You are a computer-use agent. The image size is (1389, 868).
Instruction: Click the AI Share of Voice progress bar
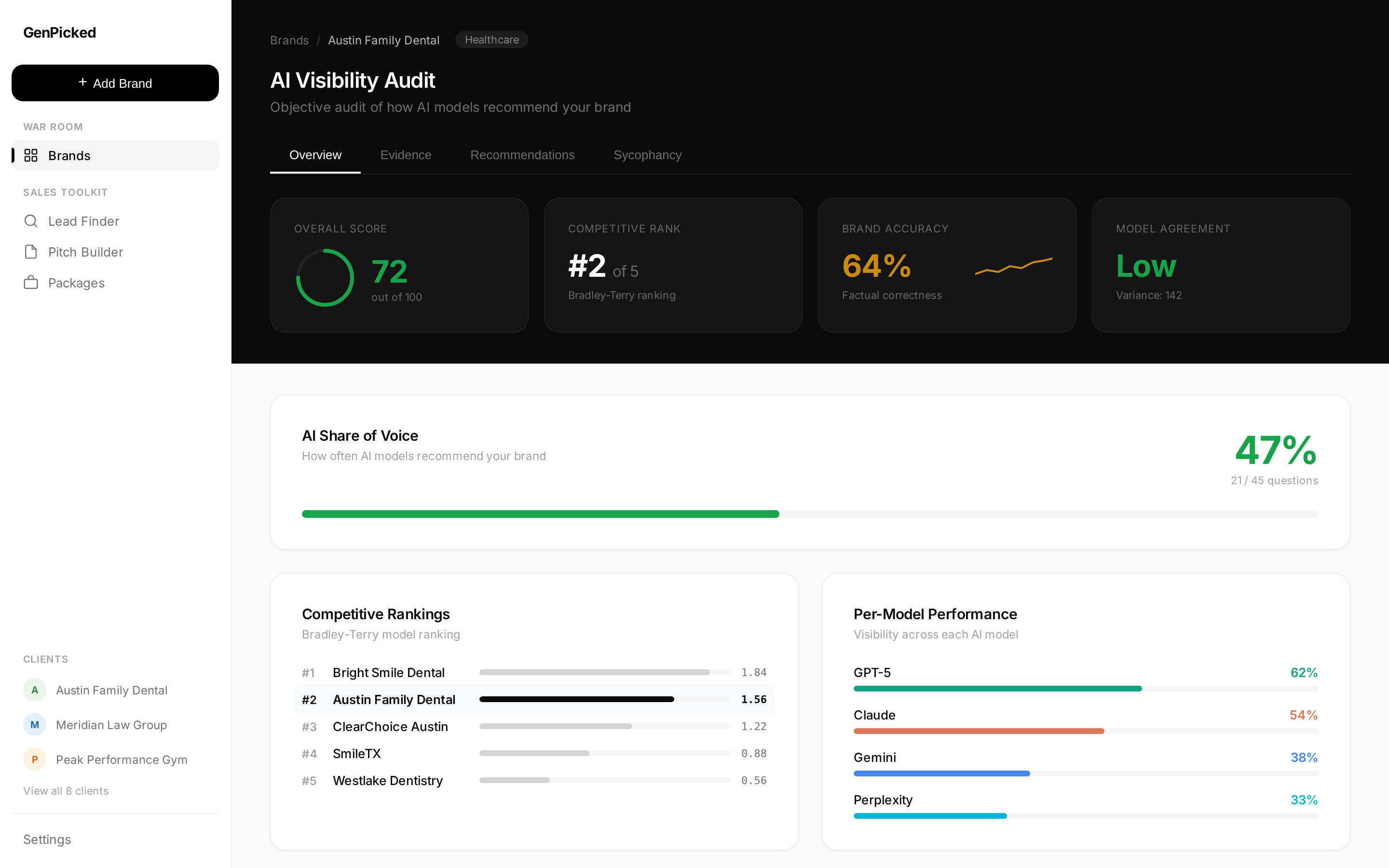(809, 514)
